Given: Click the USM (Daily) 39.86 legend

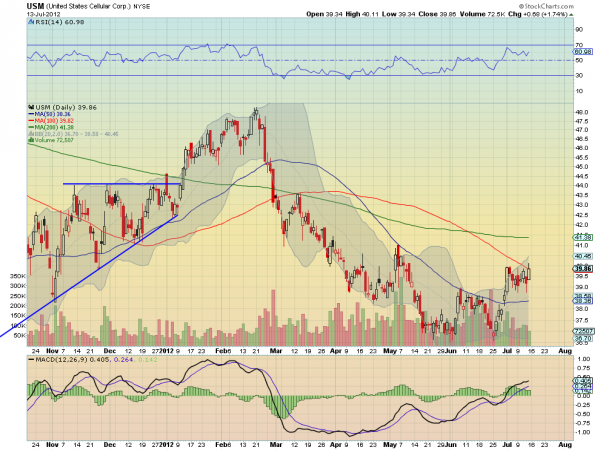Looking at the screenshot, I should [x=66, y=108].
